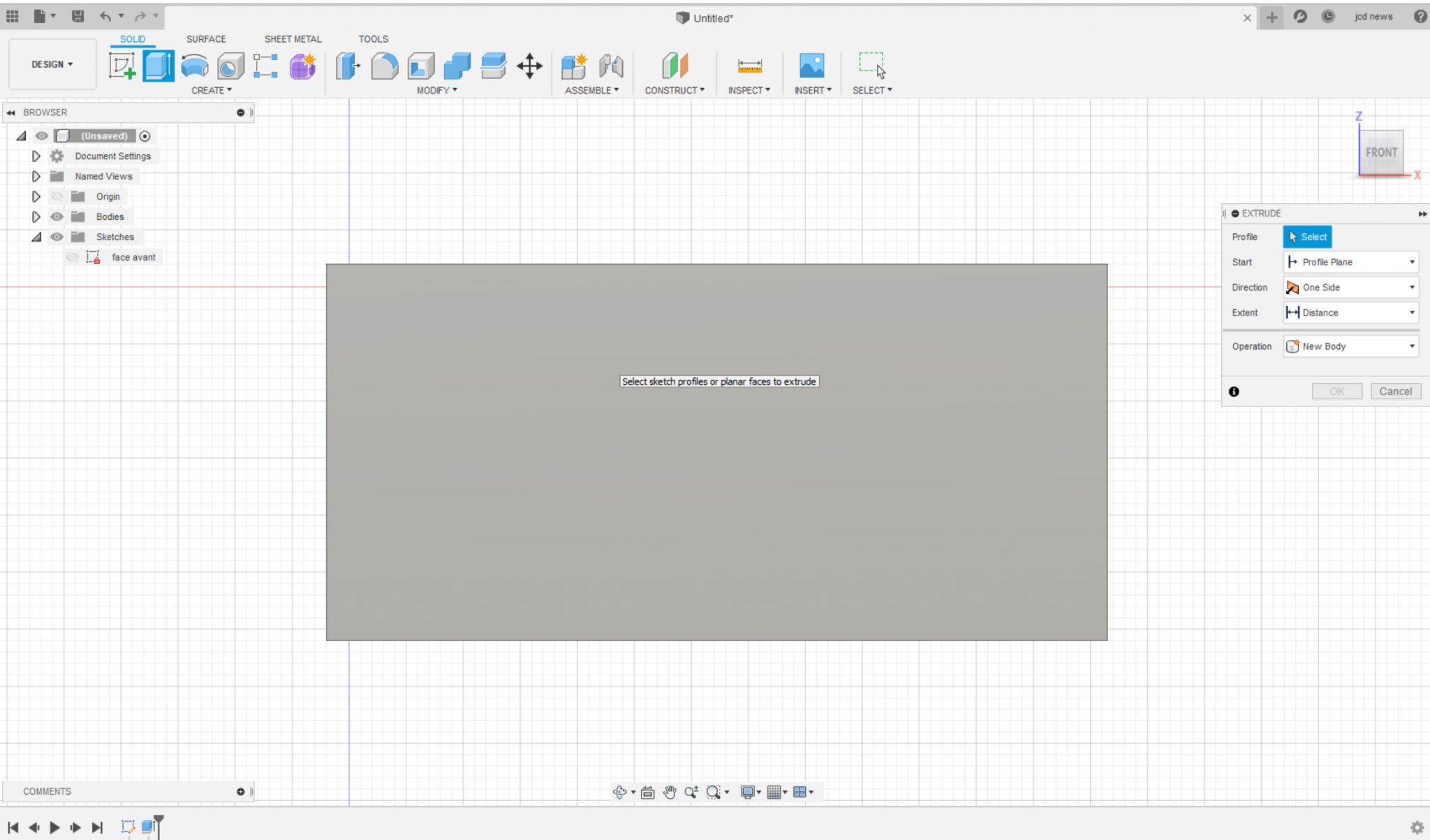
Task: Activate the Fillet tool in Modify
Action: pos(384,66)
